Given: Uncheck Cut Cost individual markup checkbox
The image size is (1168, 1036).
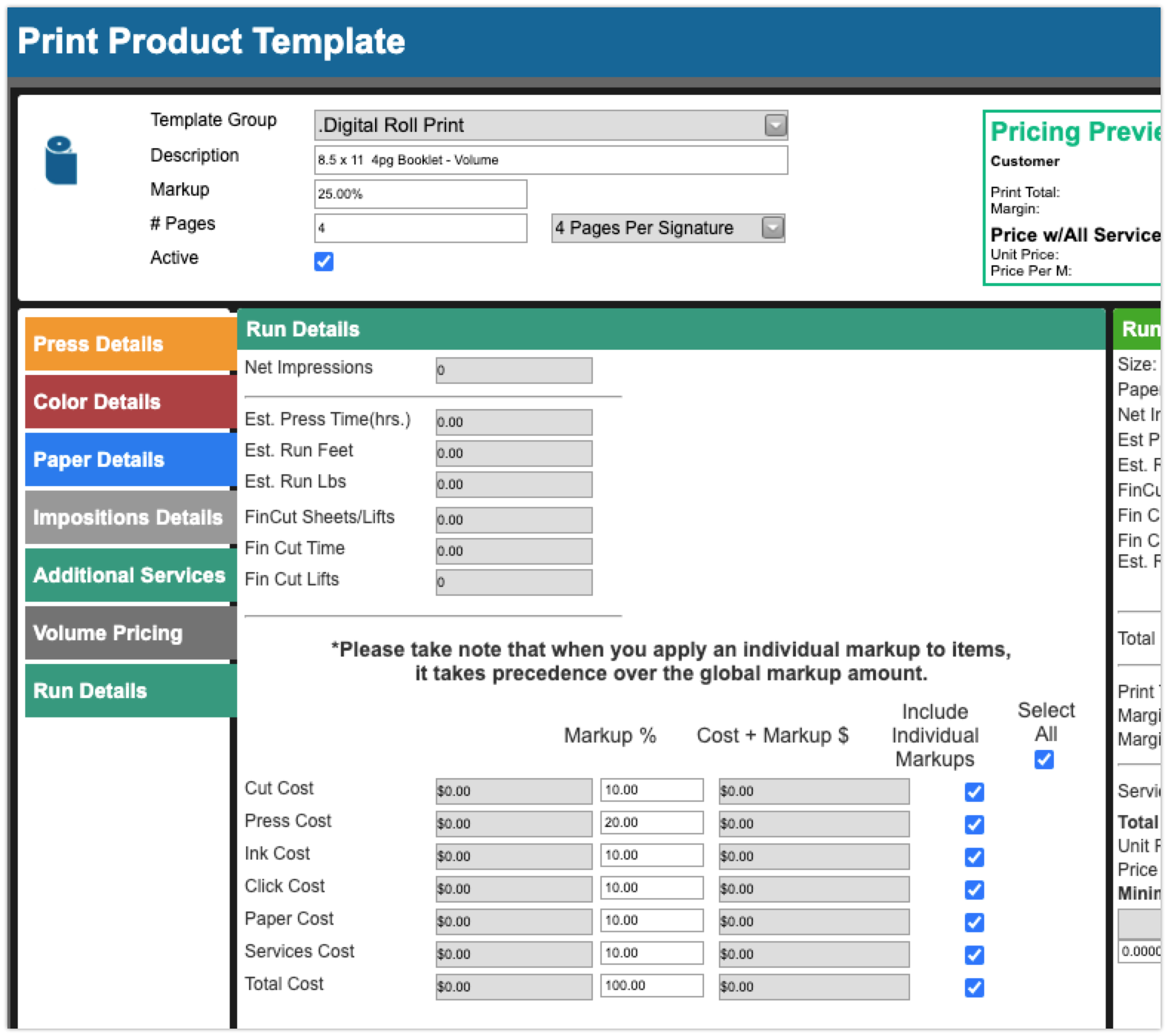Looking at the screenshot, I should point(975,792).
